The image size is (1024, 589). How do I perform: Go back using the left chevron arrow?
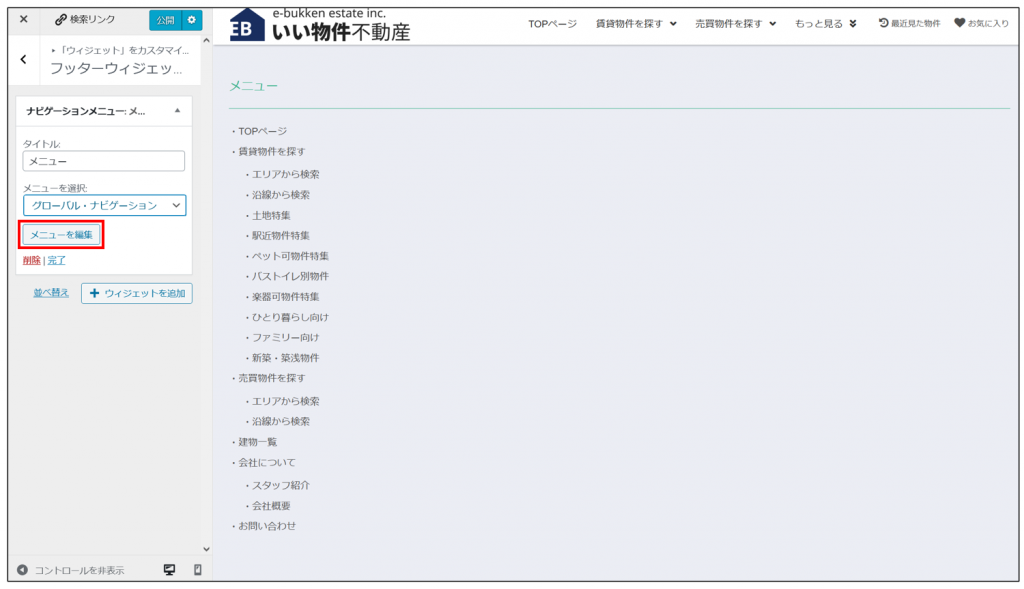pos(24,61)
